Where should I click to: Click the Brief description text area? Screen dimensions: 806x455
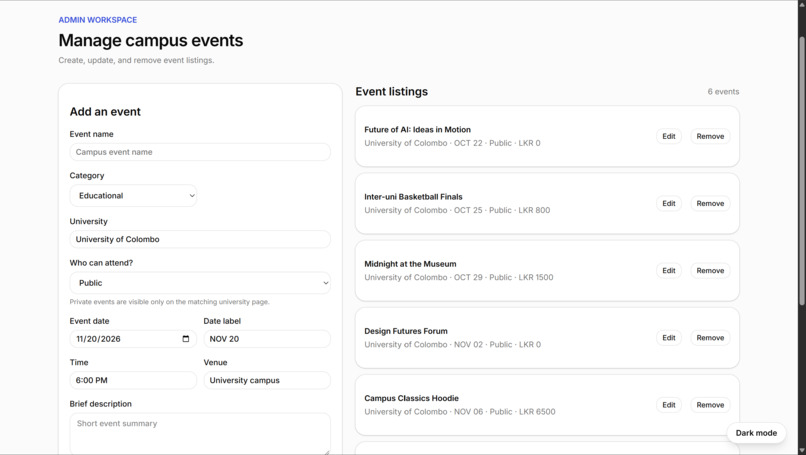[200, 434]
